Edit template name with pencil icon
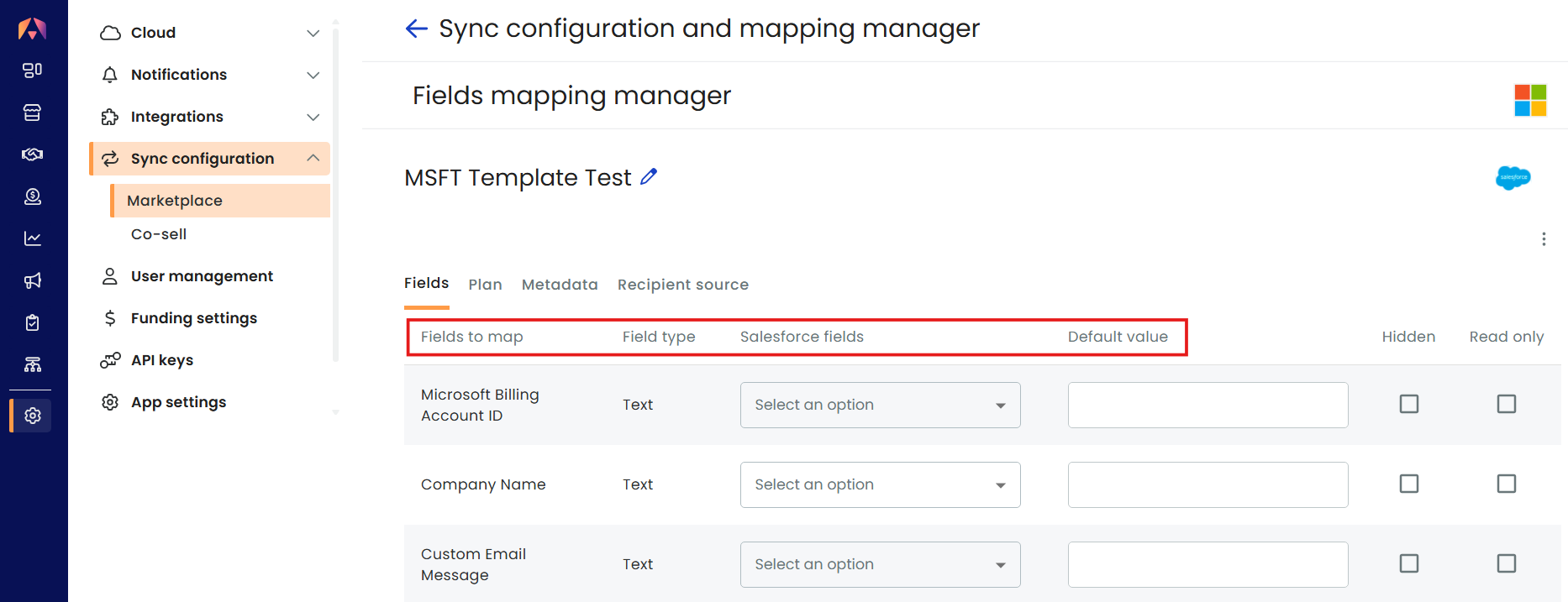The image size is (1568, 602). pos(649,176)
